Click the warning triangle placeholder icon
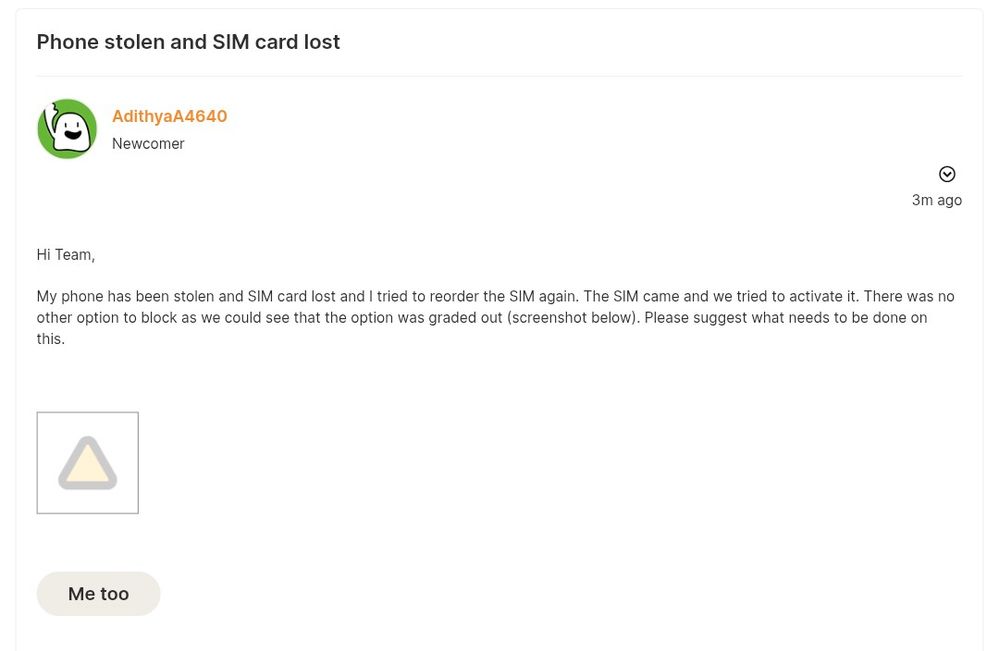This screenshot has height=651, width=999. 87,464
